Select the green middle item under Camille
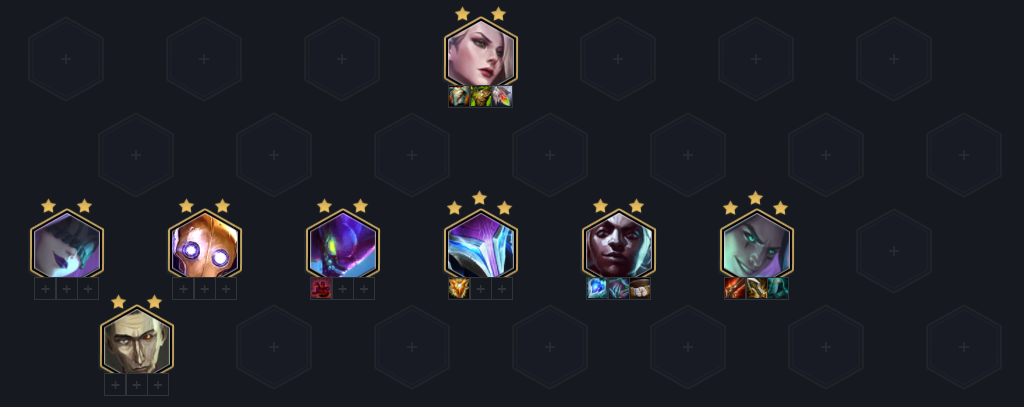 [x=481, y=96]
